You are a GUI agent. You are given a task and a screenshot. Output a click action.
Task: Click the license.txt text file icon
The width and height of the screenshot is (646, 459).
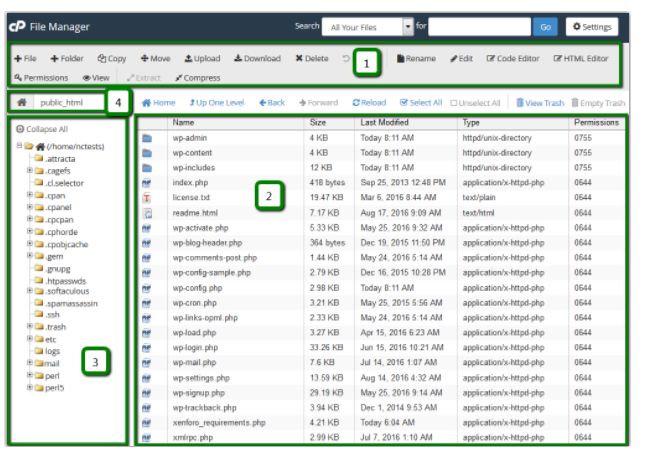pos(147,198)
